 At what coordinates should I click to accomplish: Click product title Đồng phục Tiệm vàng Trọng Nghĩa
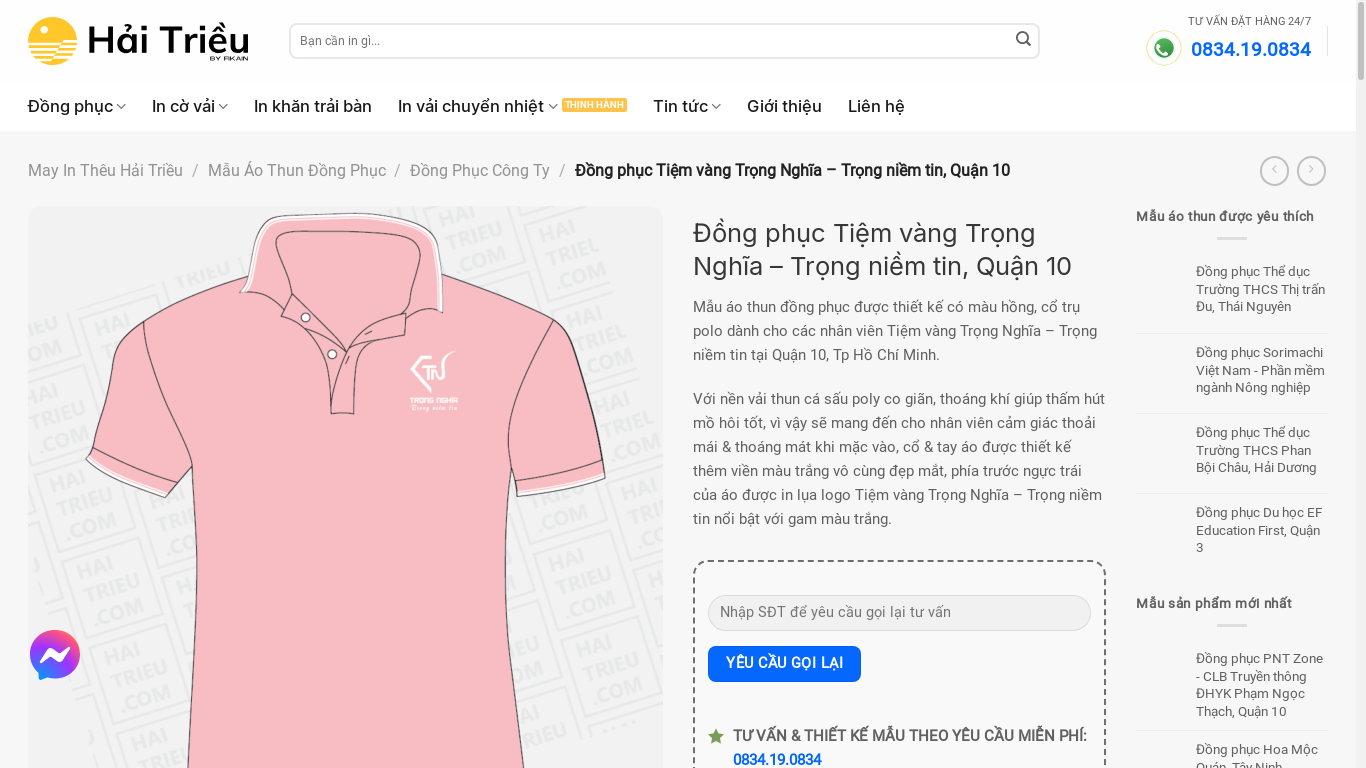click(x=882, y=249)
